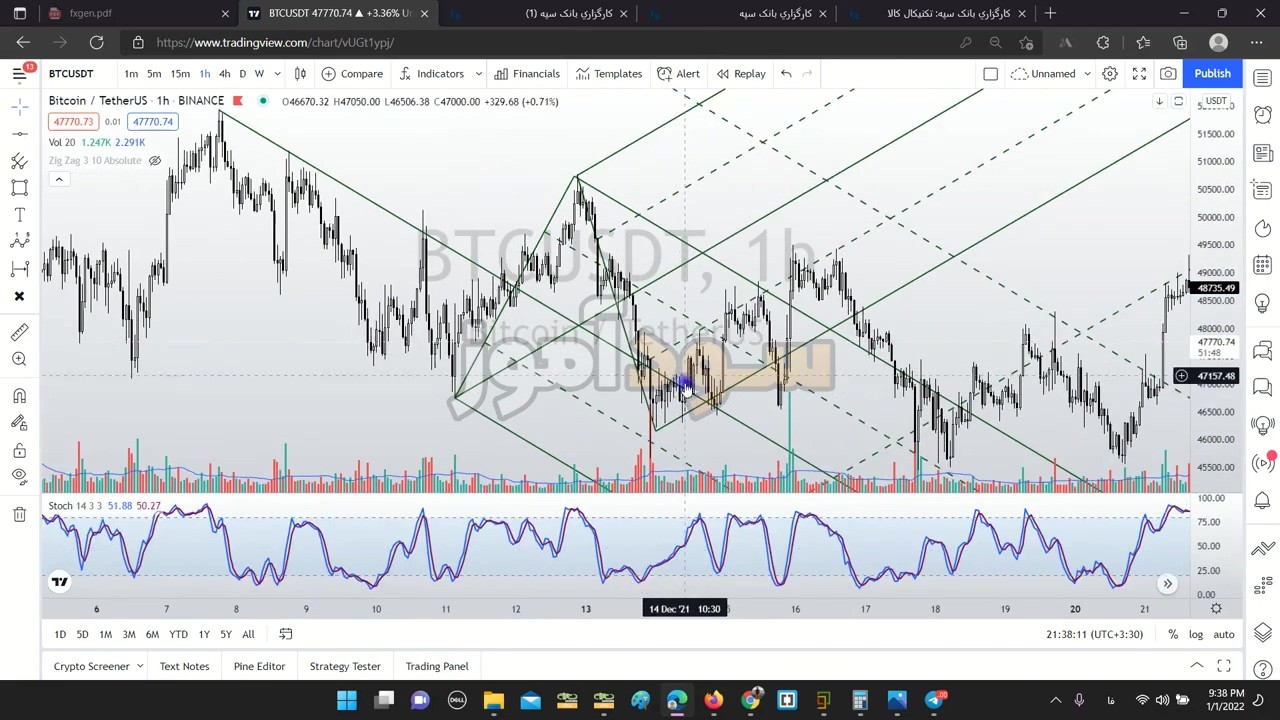Toggle percentage scale mode
Image resolution: width=1280 pixels, height=720 pixels.
(x=1173, y=634)
